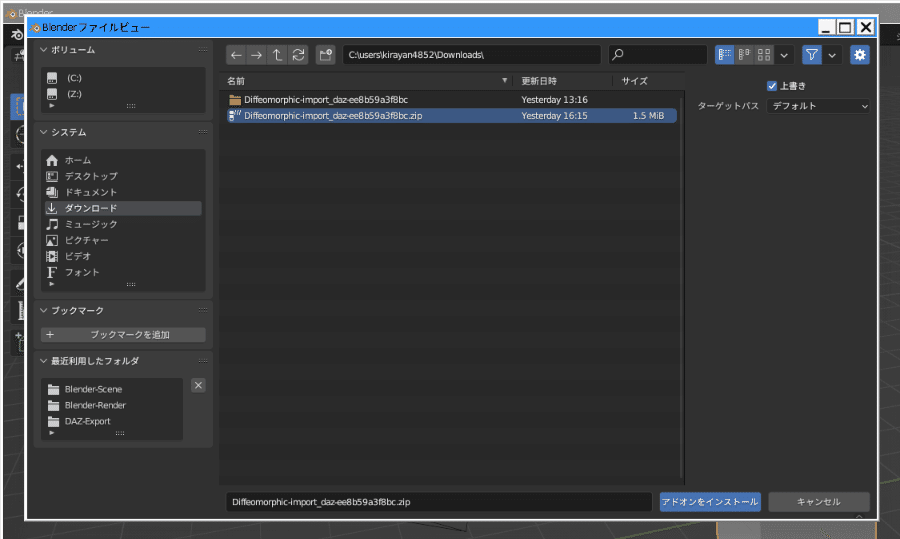Go to ミュージック folder
This screenshot has height=539, width=900.
coord(123,224)
